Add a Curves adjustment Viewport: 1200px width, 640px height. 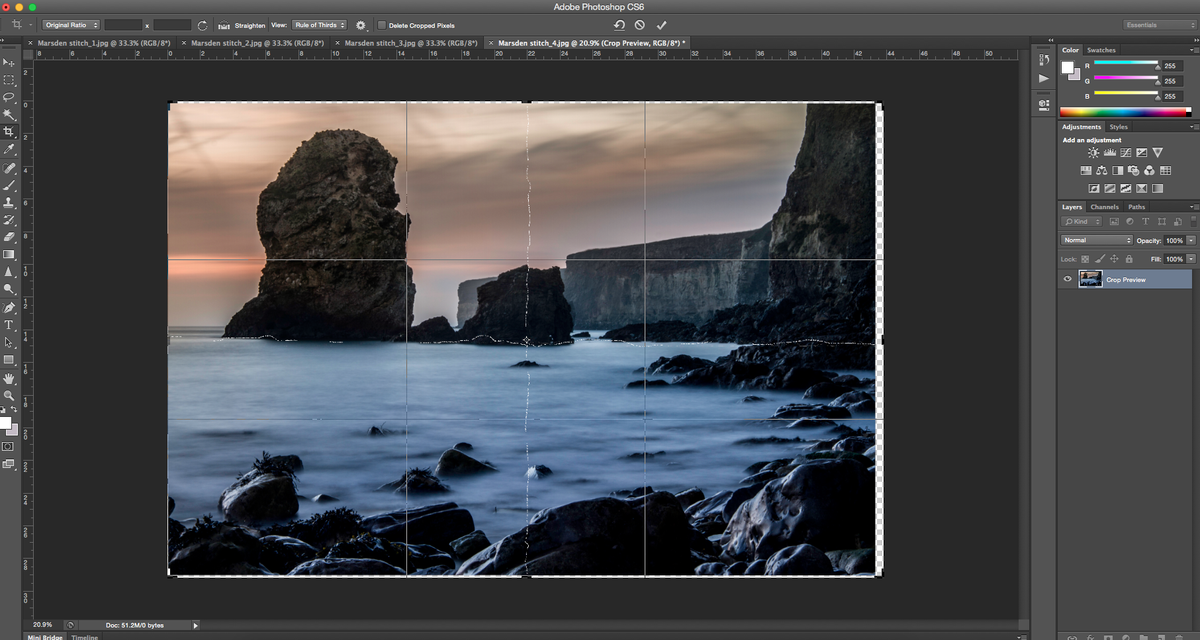[1126, 152]
